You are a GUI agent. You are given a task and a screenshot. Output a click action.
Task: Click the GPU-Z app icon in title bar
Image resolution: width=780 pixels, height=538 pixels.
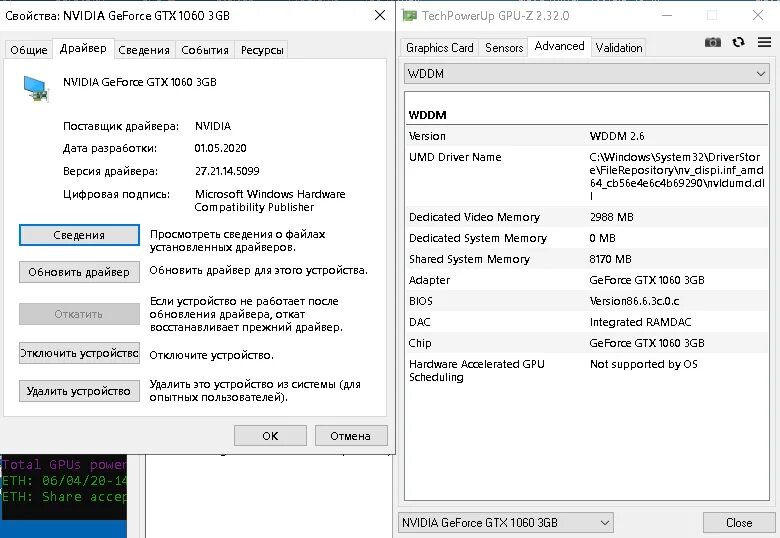click(409, 15)
